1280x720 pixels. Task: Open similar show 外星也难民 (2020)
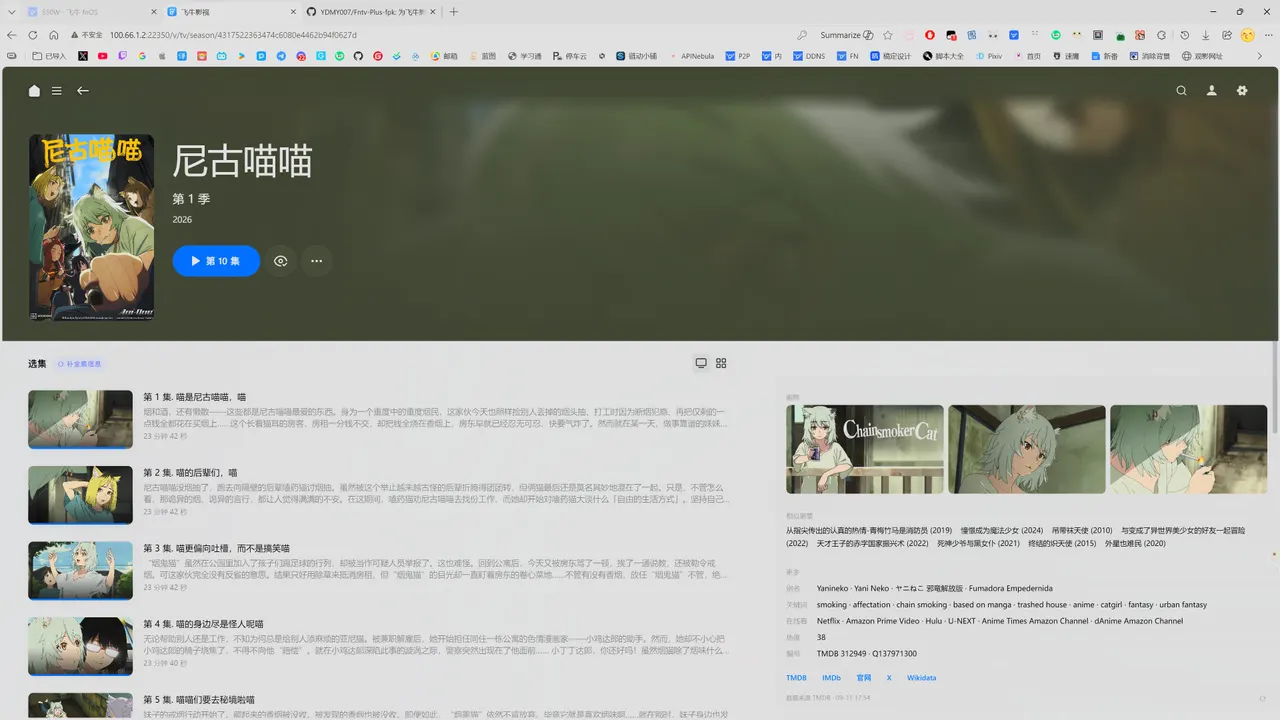[1135, 543]
